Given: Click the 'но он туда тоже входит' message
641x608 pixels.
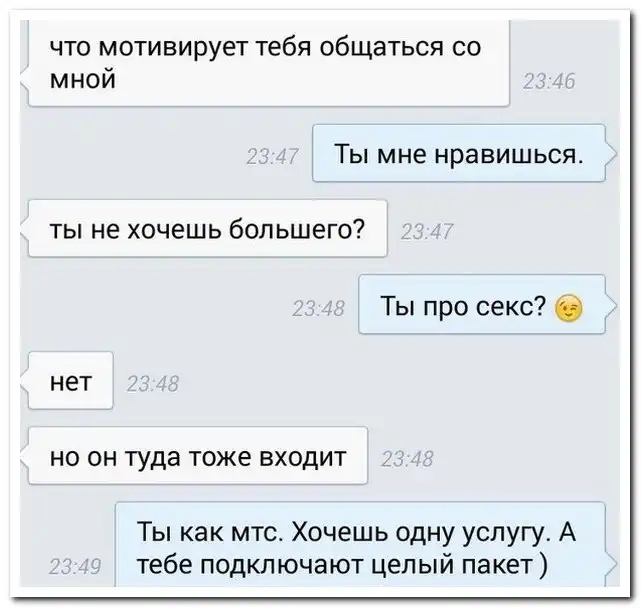Looking at the screenshot, I should (198, 456).
